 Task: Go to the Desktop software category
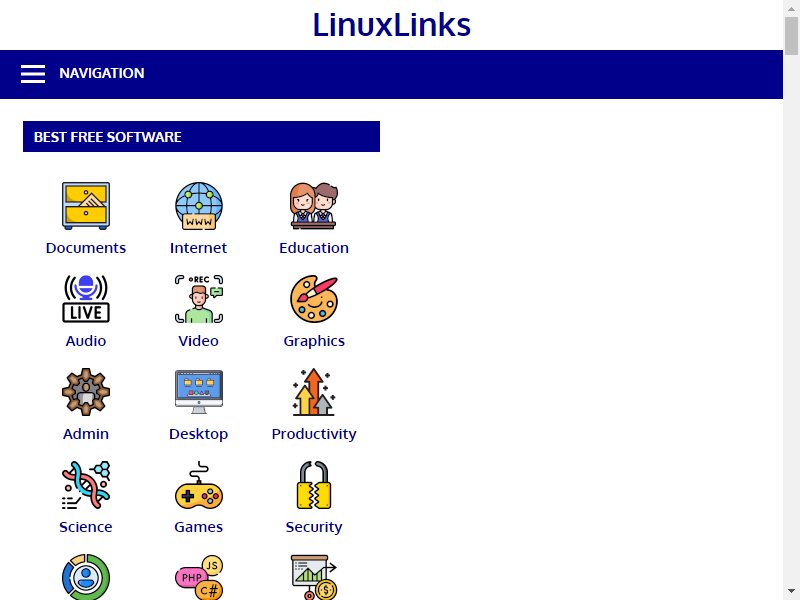(198, 434)
